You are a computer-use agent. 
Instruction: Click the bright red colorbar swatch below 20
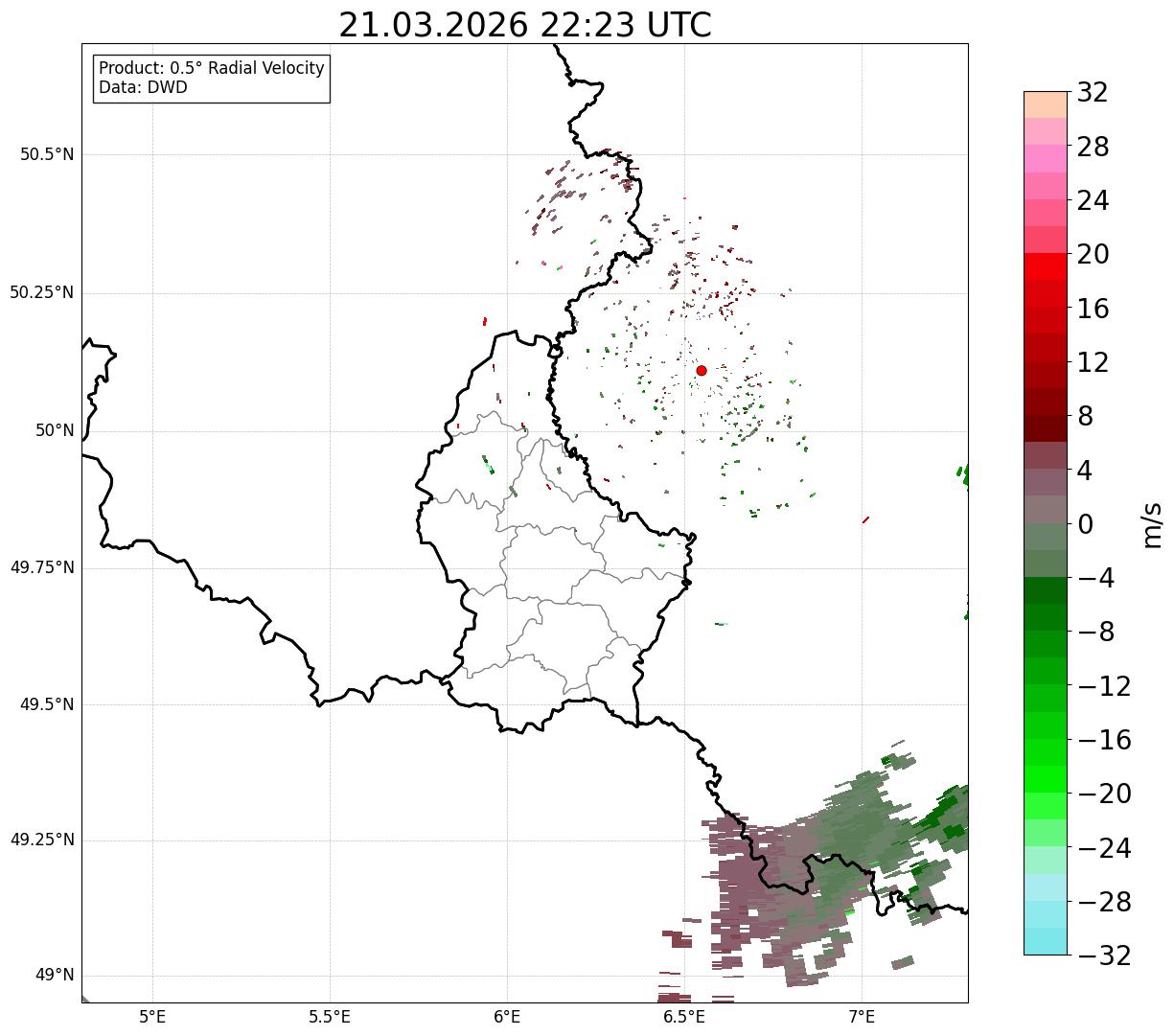(x=1046, y=266)
